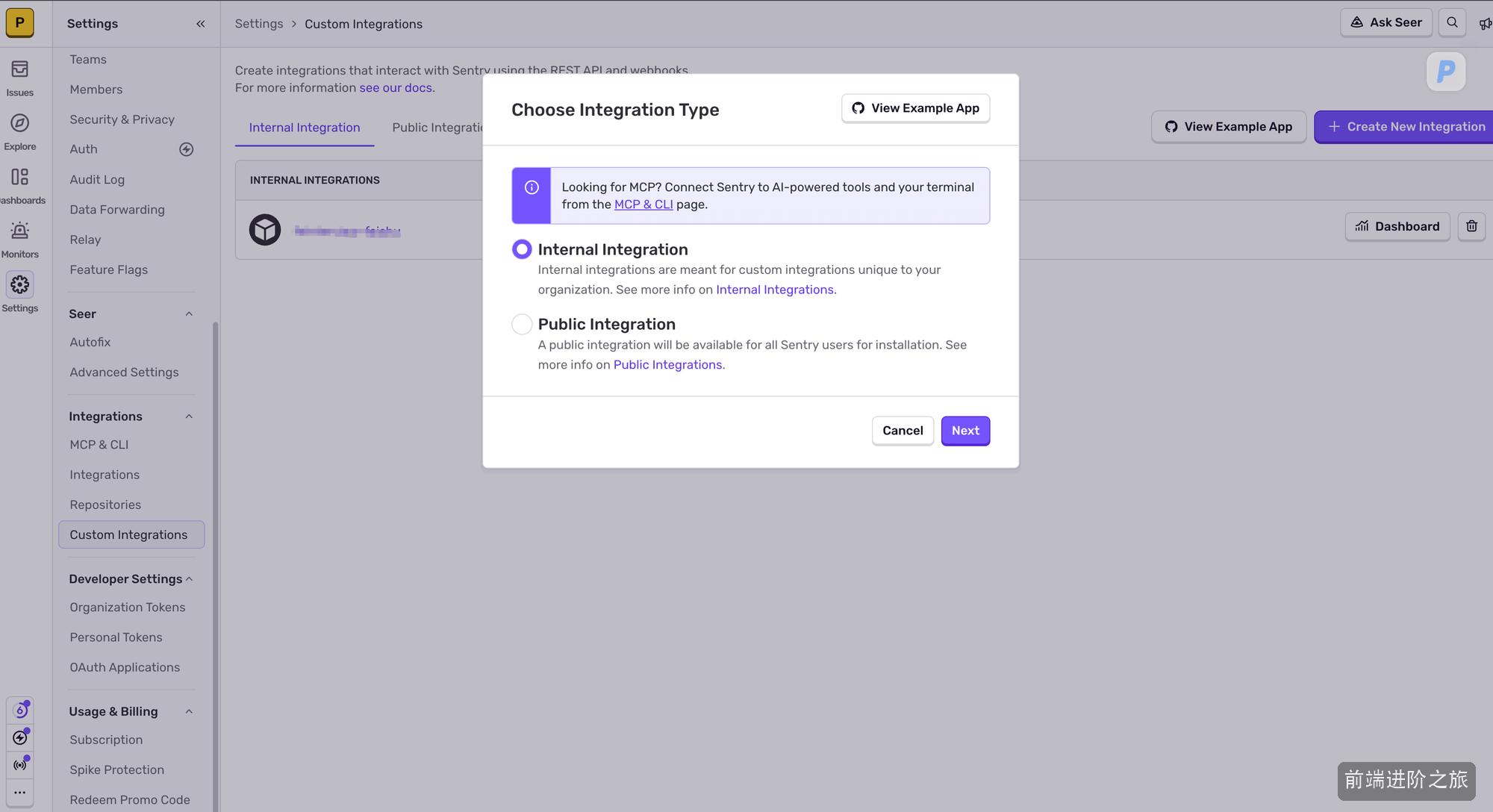Viewport: 1493px width, 812px height.
Task: Open the Issues section icon
Action: click(x=20, y=69)
